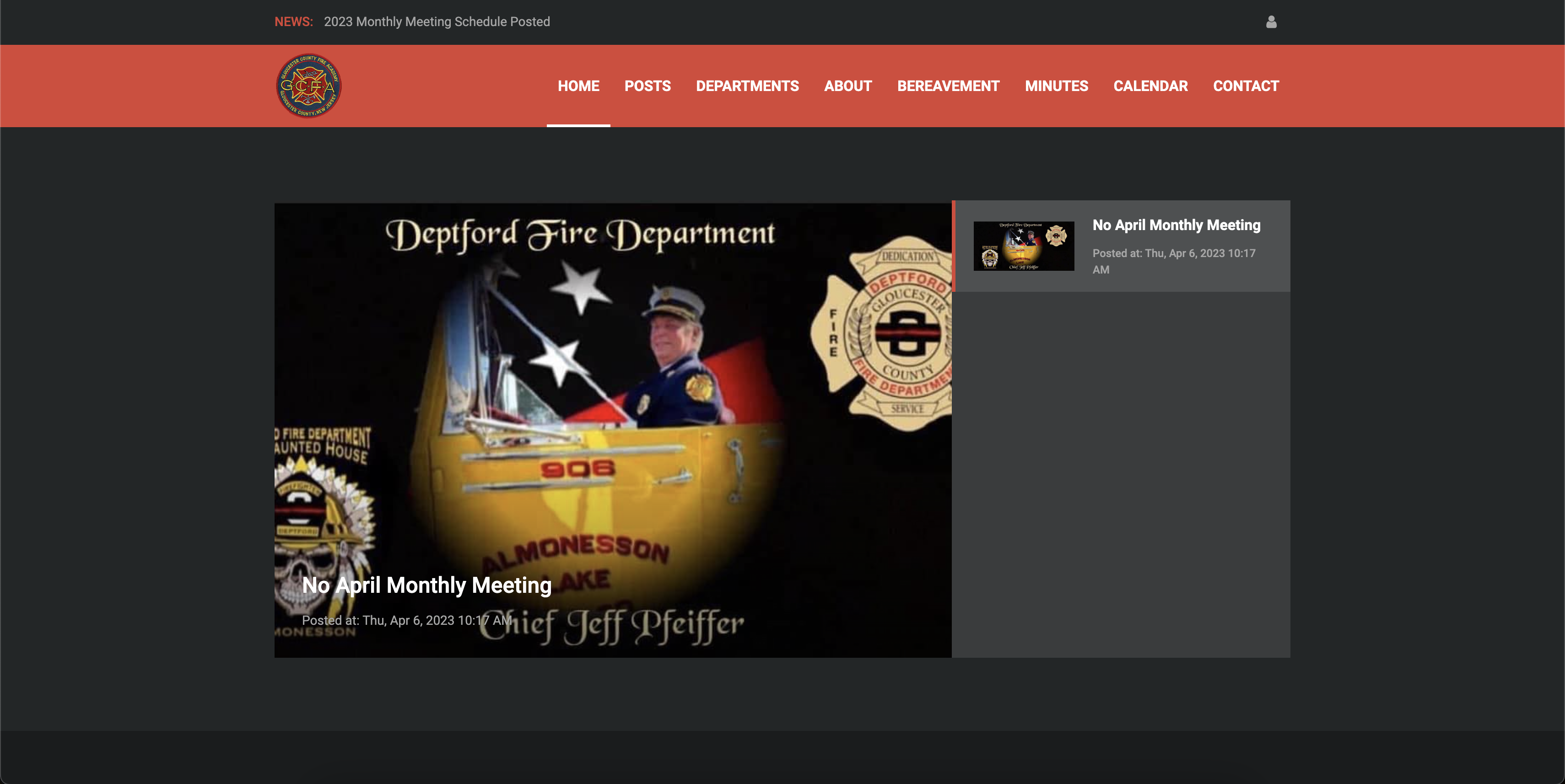Click the GCFA academy logo

pos(309,86)
